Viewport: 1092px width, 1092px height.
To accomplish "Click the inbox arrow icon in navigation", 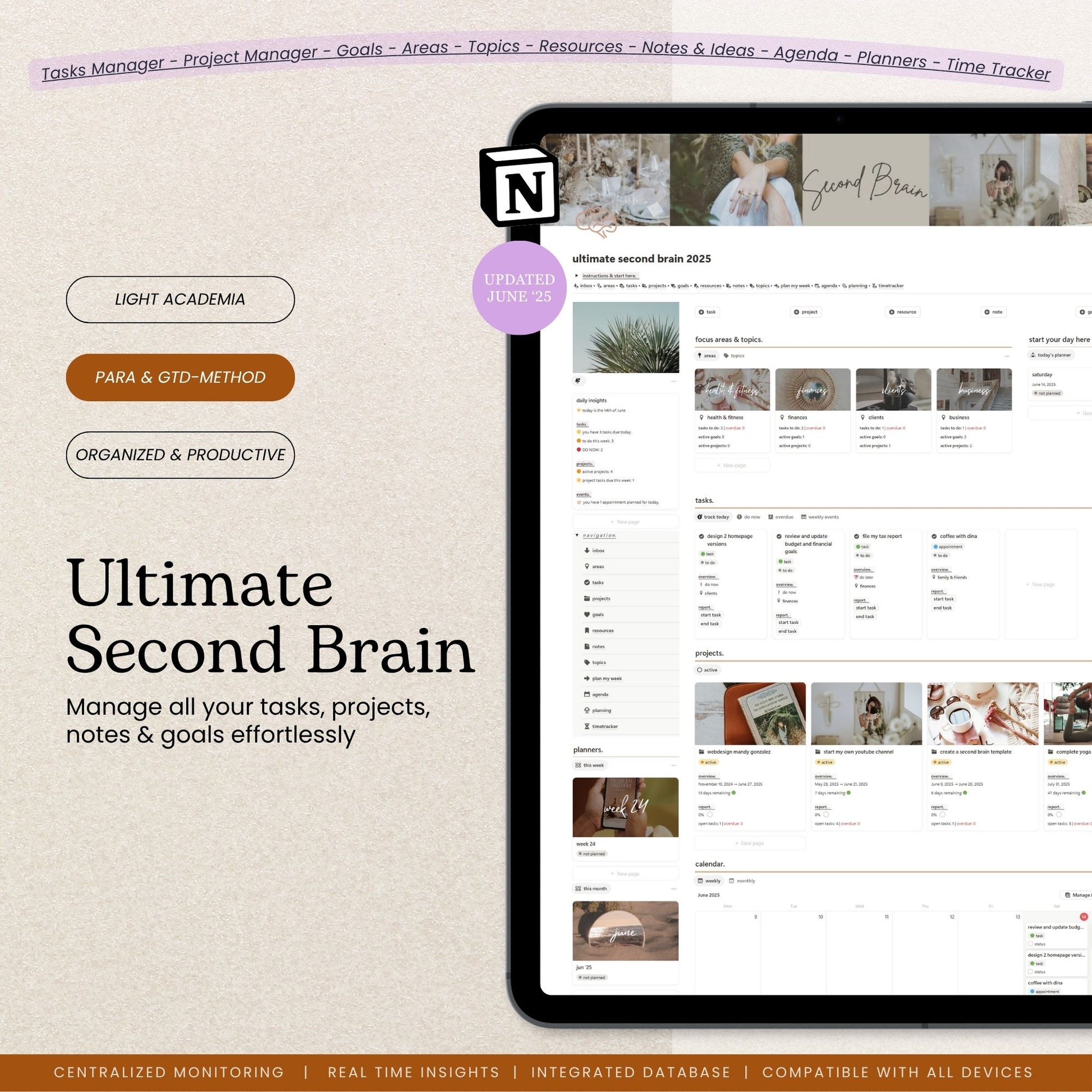I will tap(587, 550).
